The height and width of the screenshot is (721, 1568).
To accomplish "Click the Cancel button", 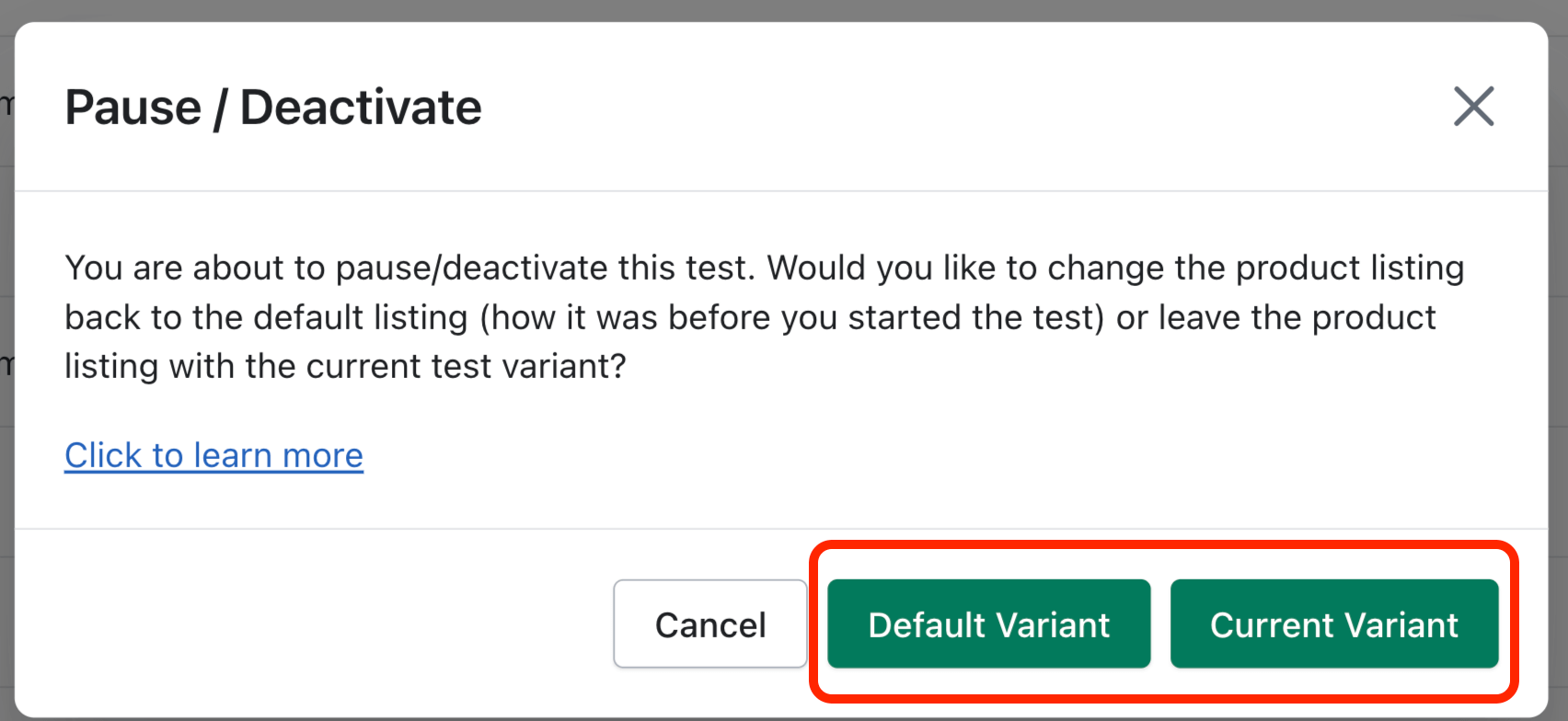I will point(709,624).
